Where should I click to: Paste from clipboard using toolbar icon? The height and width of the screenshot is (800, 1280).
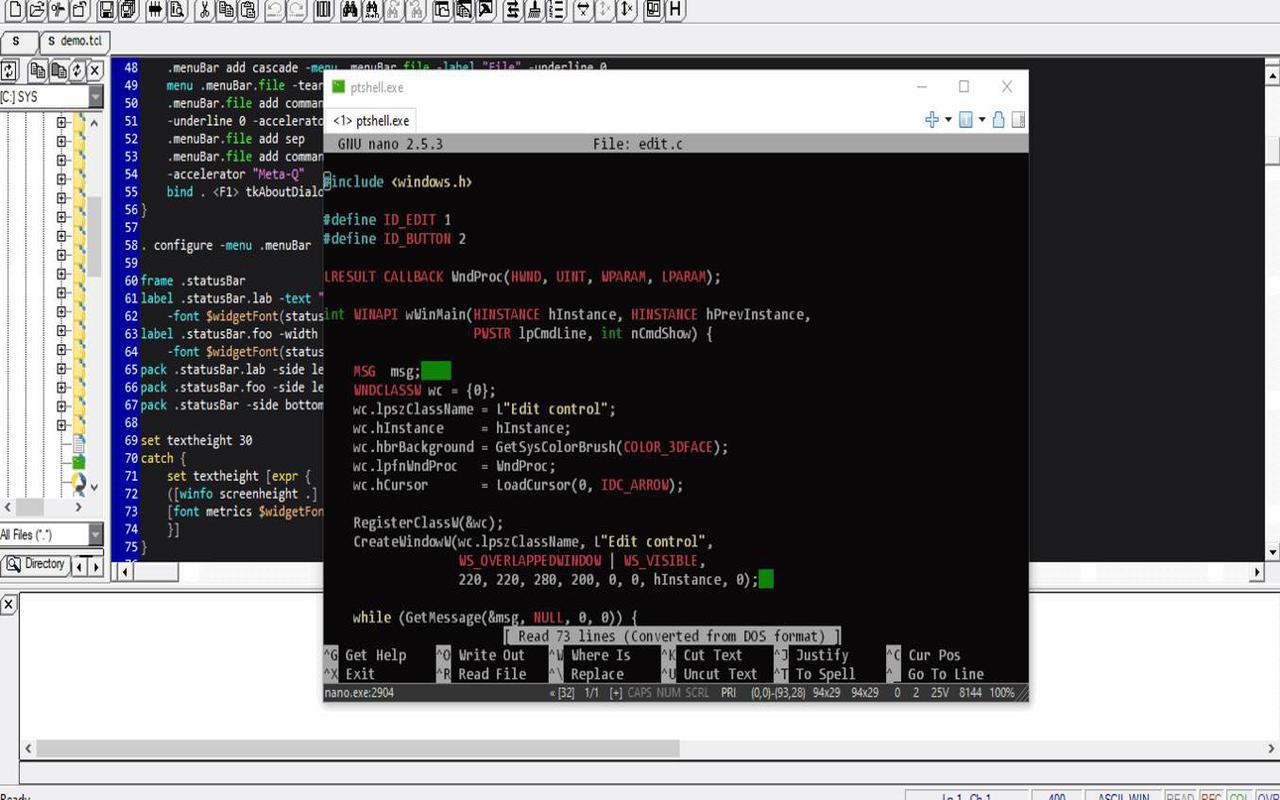click(x=247, y=11)
